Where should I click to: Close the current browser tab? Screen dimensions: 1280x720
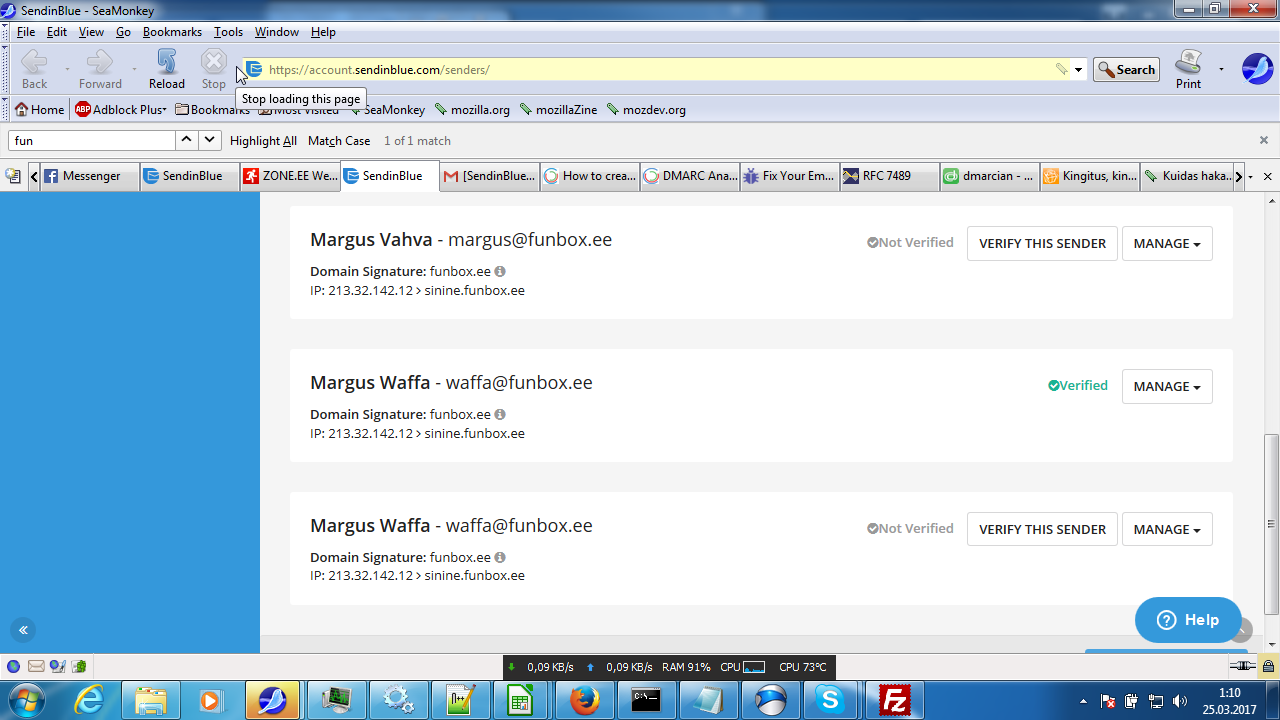[x=1268, y=177]
